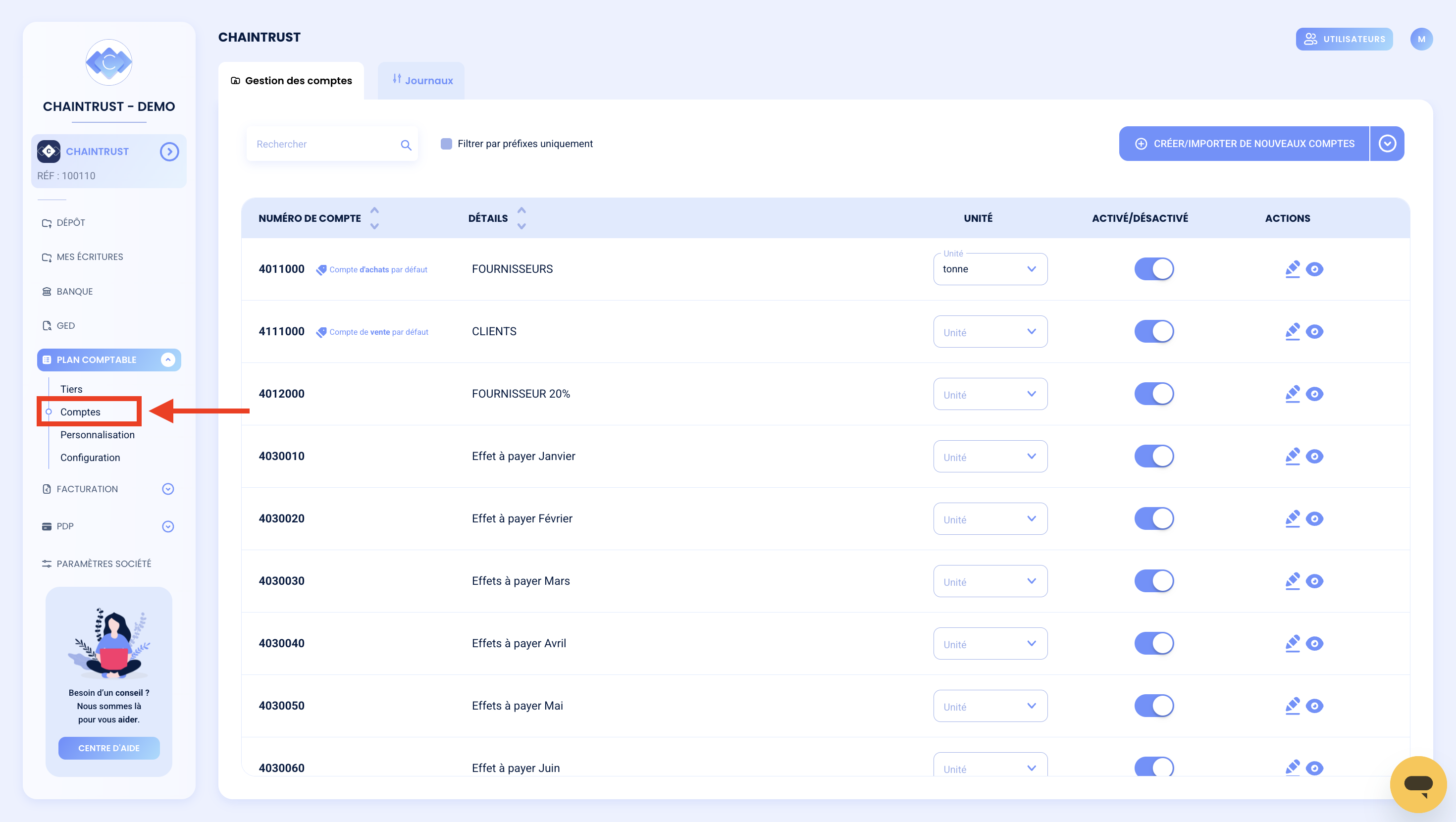This screenshot has width=1456, height=822.
Task: Open Comptes under Plan Comptable
Action: tap(80, 412)
